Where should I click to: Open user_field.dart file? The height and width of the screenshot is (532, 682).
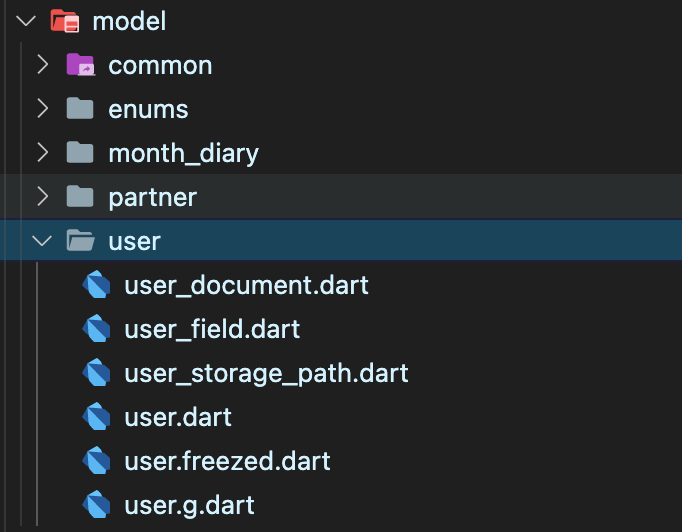212,329
